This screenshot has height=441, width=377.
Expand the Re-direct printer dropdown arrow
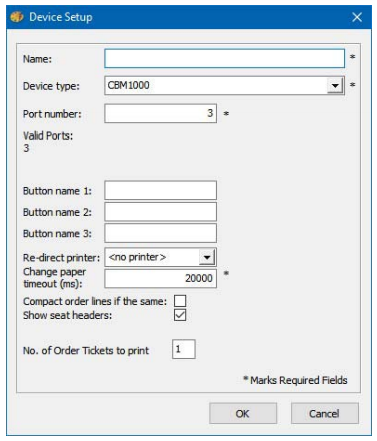click(207, 257)
